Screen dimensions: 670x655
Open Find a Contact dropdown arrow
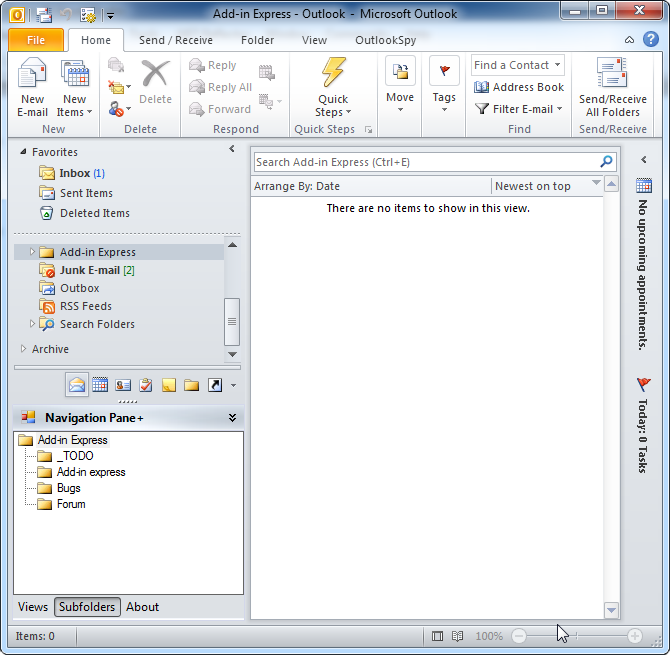click(x=557, y=65)
